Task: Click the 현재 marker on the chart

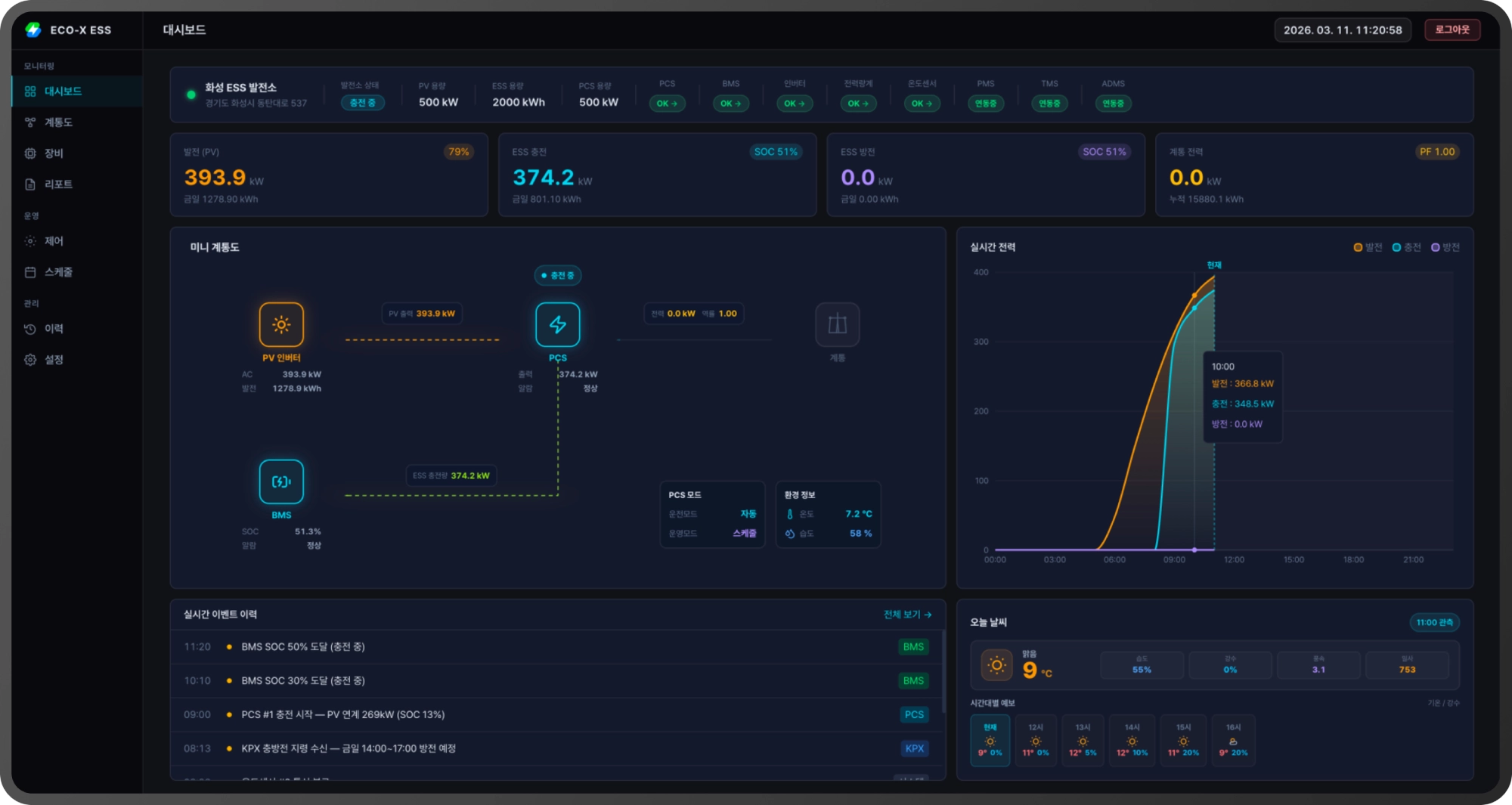Action: point(1214,265)
